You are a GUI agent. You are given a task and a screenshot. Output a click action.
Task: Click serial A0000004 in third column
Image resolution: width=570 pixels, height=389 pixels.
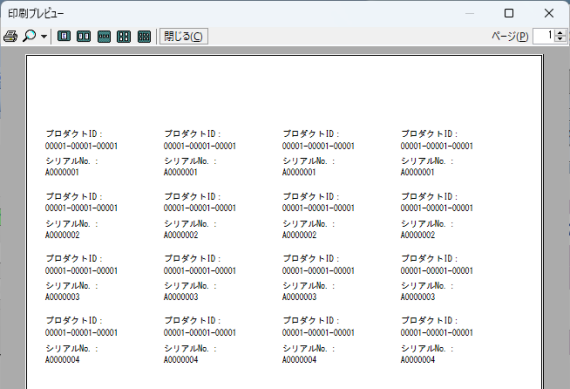pyautogui.click(x=299, y=360)
